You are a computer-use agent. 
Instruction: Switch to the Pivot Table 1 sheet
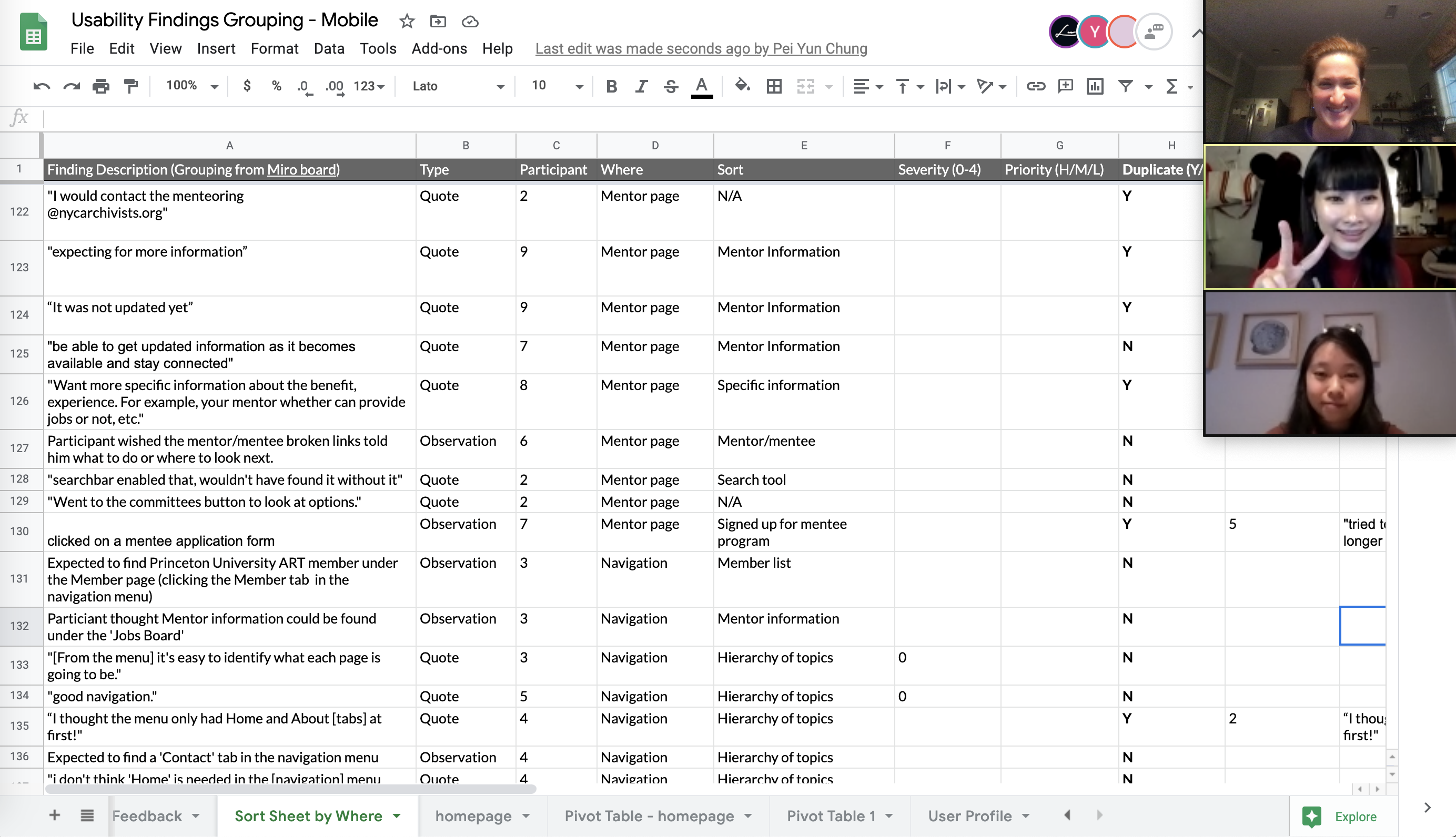tap(831, 815)
